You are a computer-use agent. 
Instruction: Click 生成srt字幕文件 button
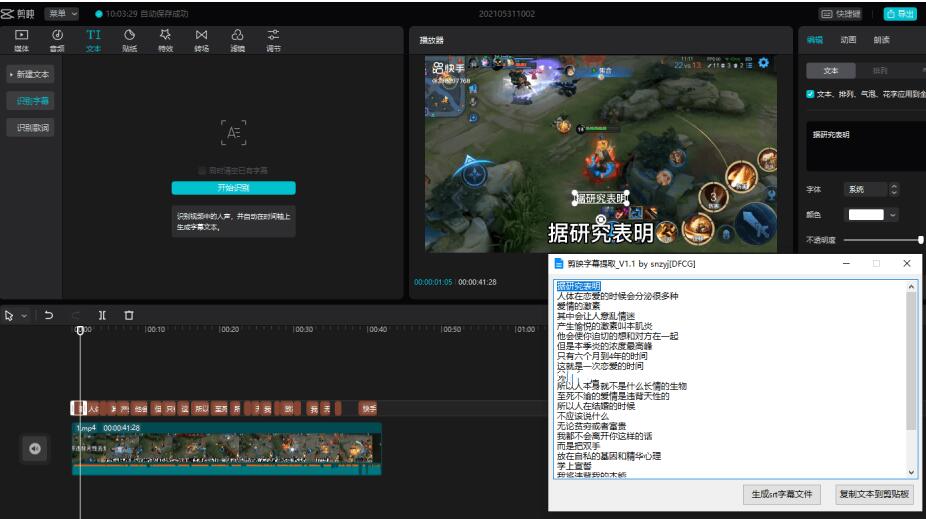click(782, 494)
